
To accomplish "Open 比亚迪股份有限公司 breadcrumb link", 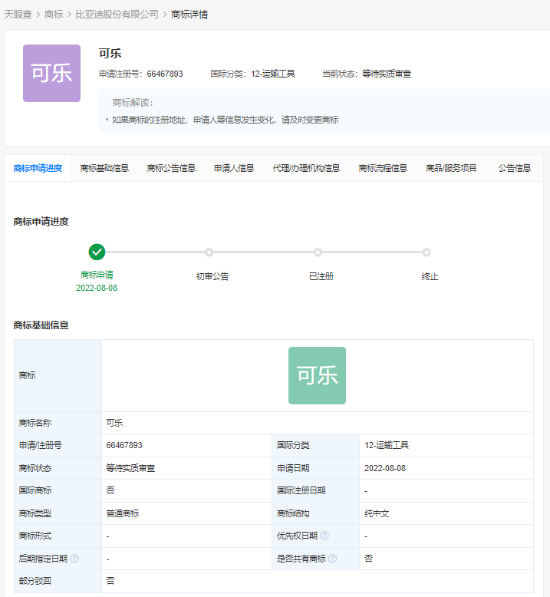I will pos(117,14).
